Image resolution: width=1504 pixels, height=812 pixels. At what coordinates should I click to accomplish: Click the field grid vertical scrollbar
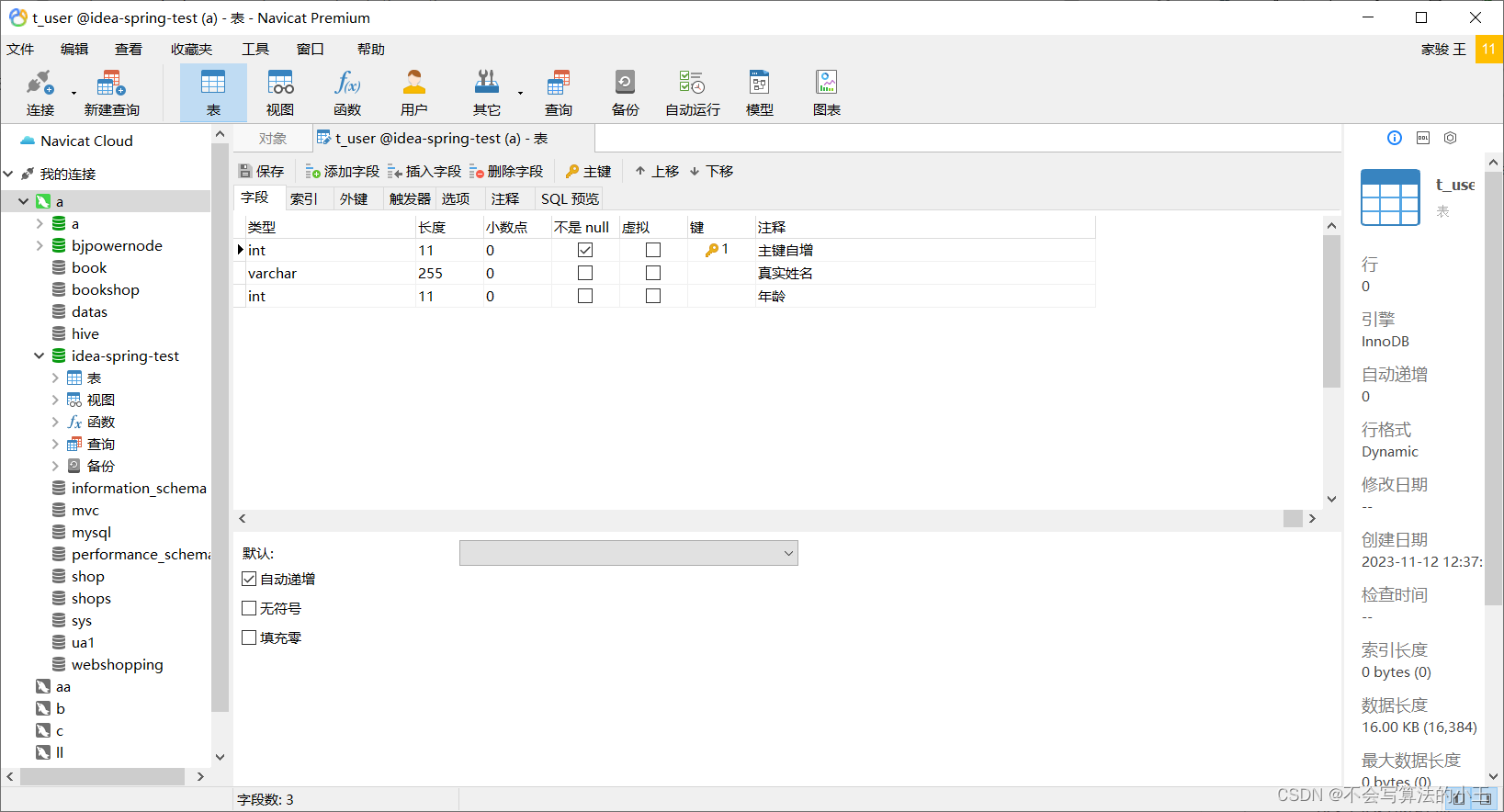tap(1332, 311)
